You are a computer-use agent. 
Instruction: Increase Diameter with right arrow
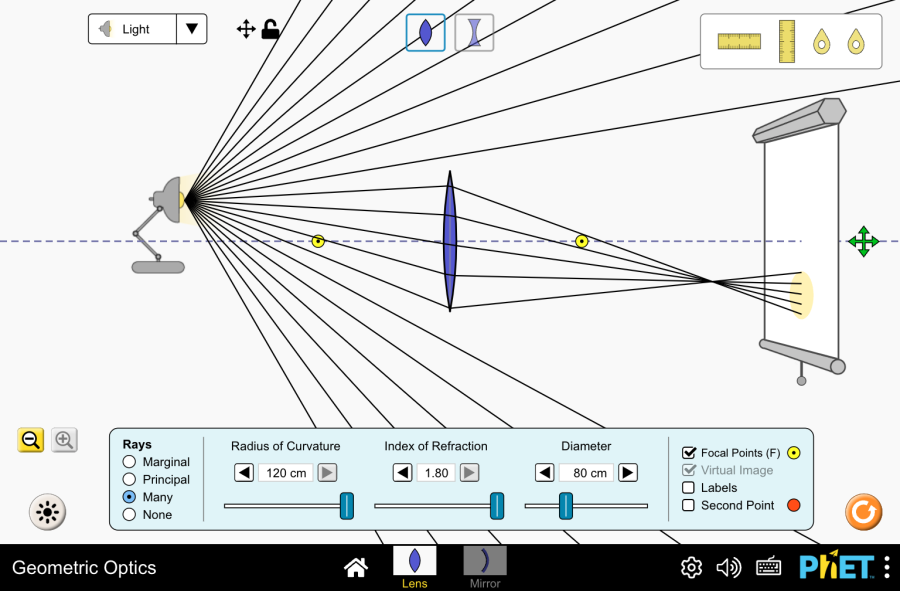tap(627, 473)
